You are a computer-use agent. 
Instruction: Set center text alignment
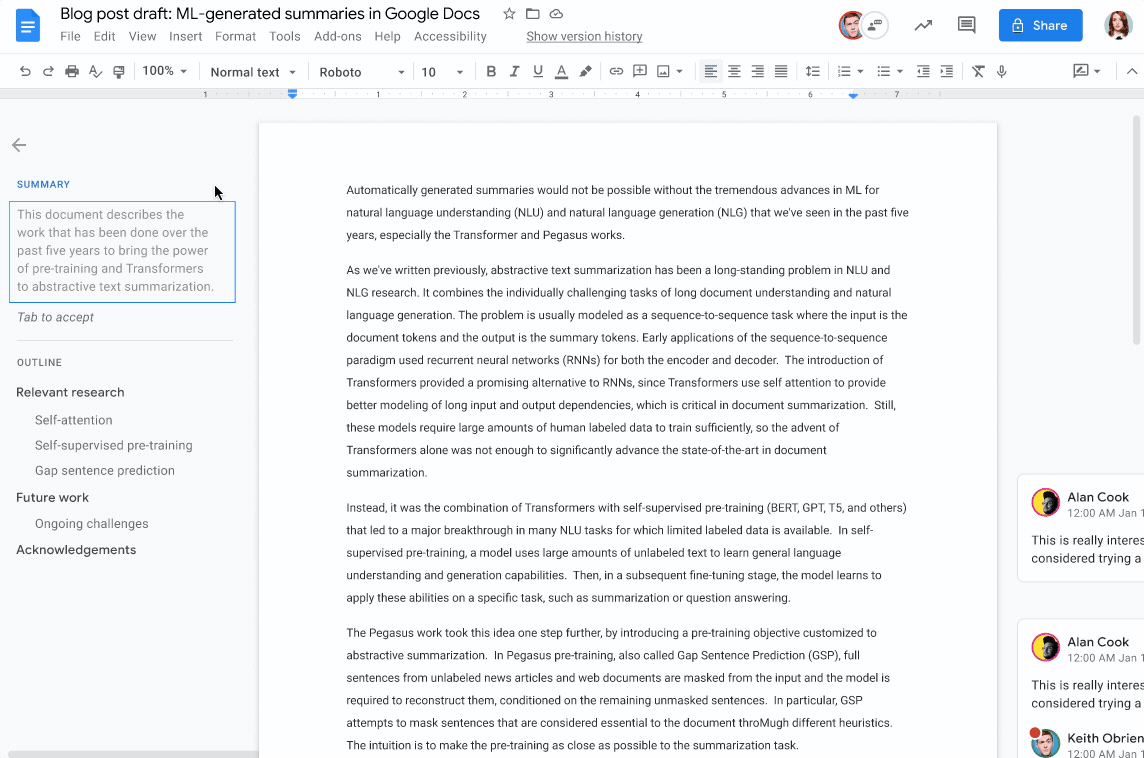coord(734,71)
